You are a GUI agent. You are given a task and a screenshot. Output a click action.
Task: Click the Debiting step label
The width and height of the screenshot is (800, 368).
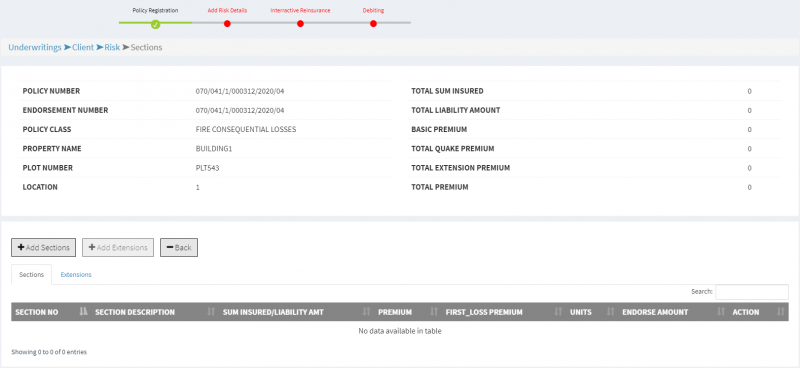pos(373,10)
